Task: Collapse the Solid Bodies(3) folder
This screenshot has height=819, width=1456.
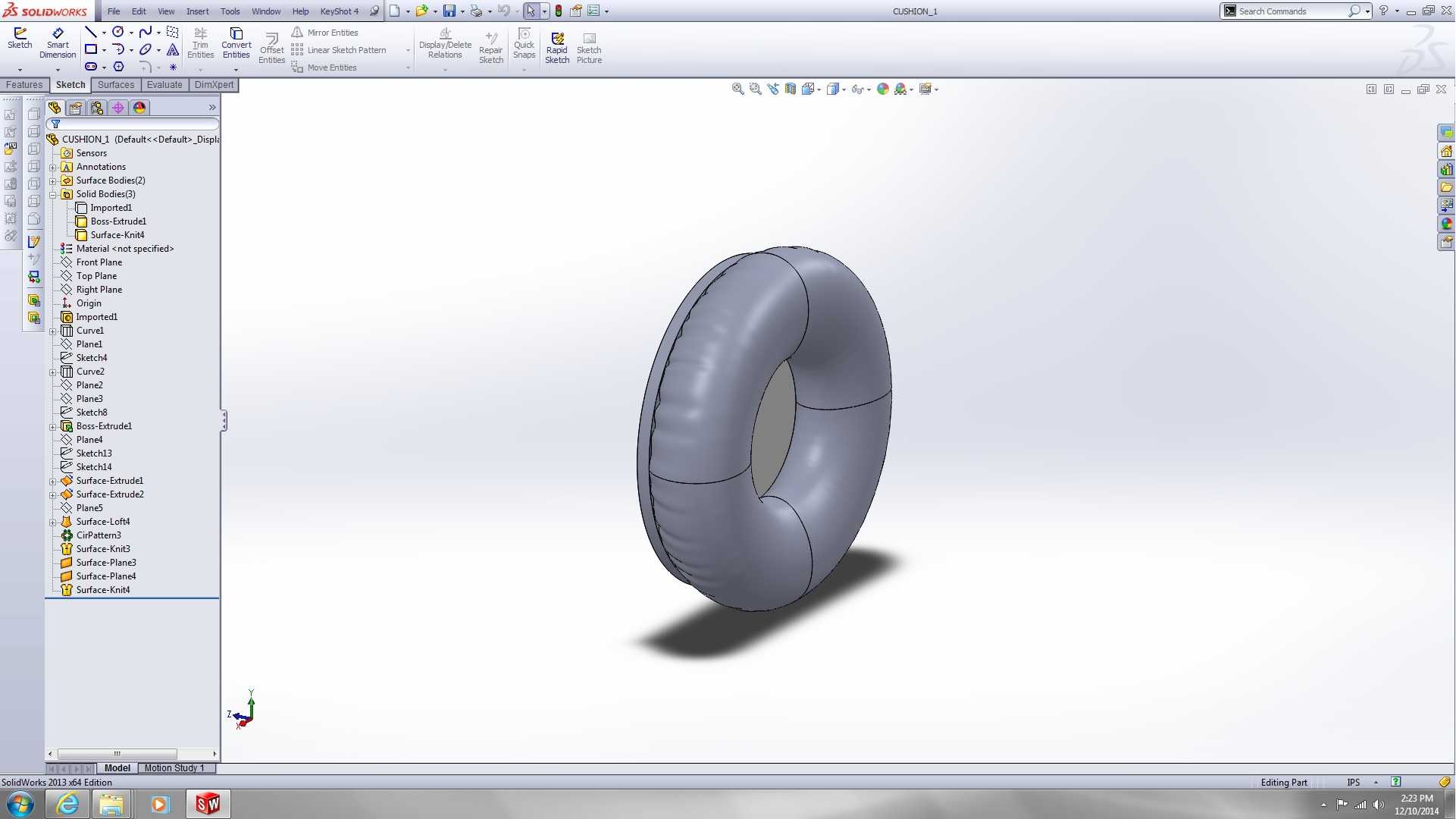Action: coord(53,194)
